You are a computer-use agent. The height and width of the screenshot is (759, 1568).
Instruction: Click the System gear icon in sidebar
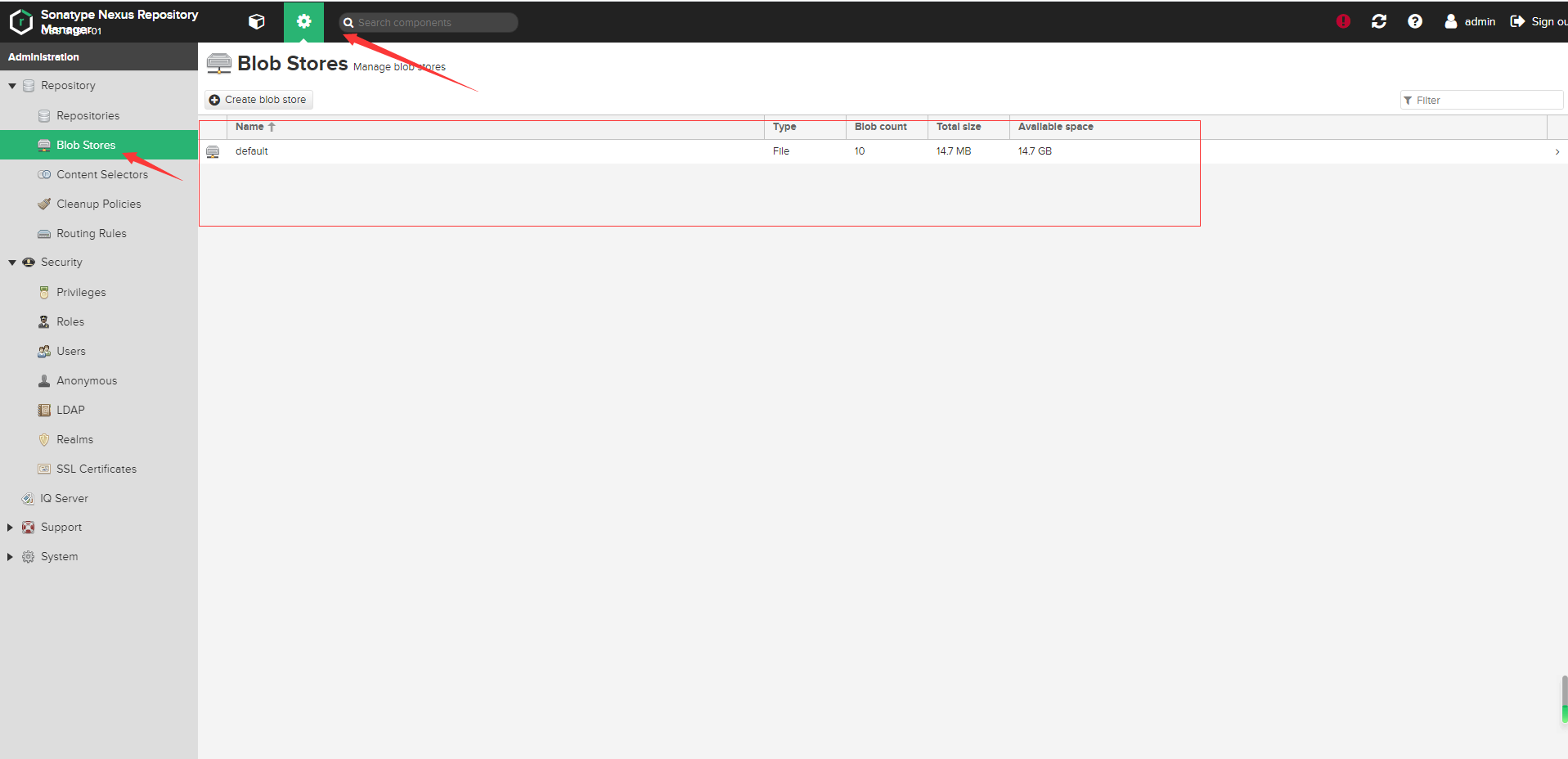(x=29, y=557)
